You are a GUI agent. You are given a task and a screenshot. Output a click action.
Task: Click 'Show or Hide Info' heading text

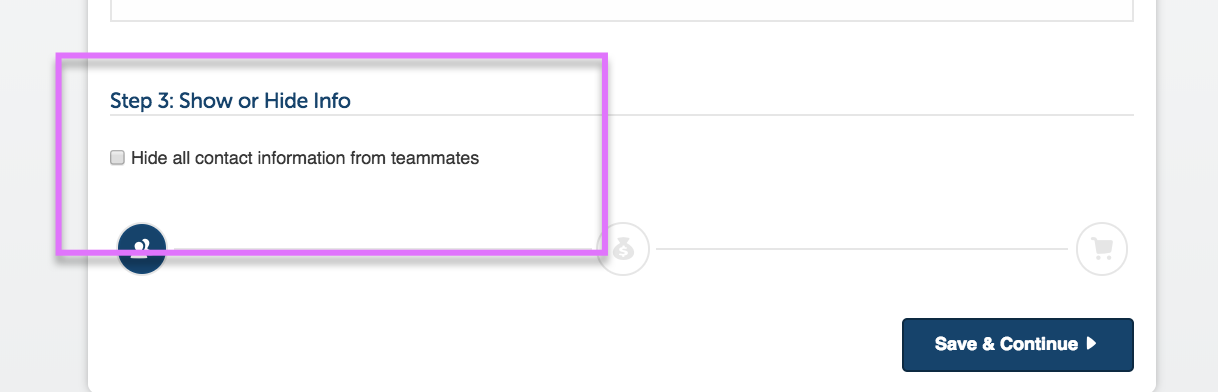pyautogui.click(x=265, y=101)
